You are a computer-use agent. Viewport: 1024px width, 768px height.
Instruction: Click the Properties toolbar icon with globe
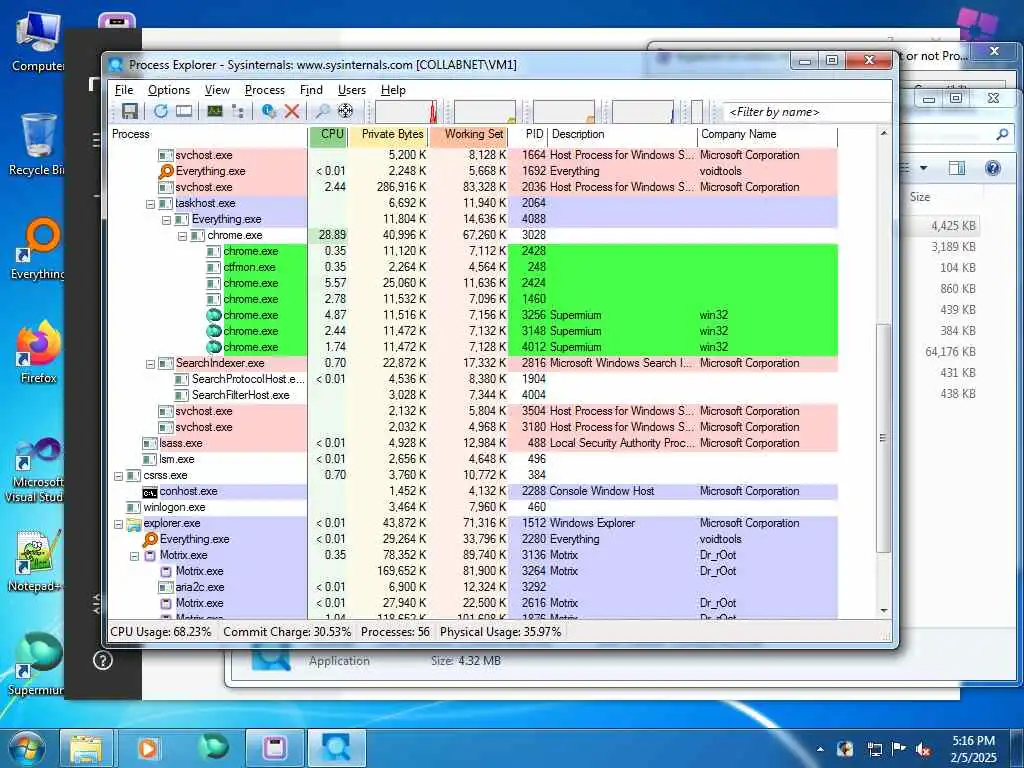(x=268, y=111)
